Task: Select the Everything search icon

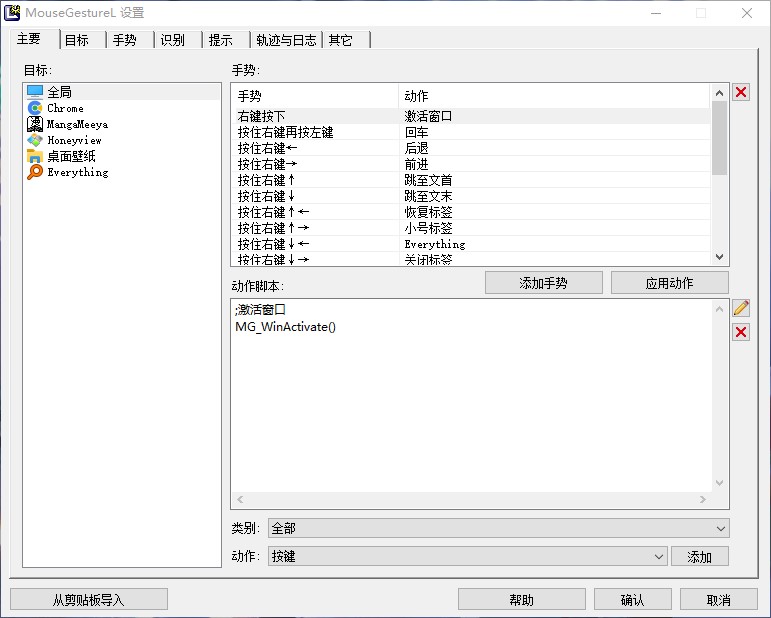Action: [35, 172]
